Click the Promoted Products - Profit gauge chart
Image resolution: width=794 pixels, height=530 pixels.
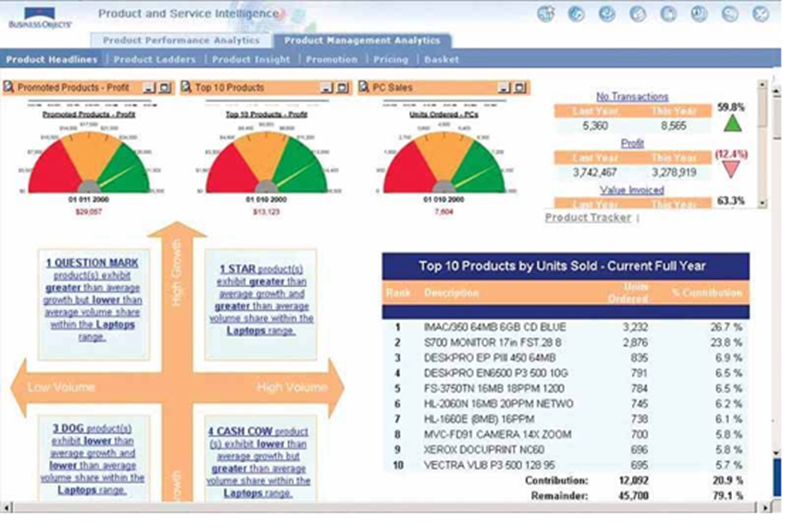[89, 162]
